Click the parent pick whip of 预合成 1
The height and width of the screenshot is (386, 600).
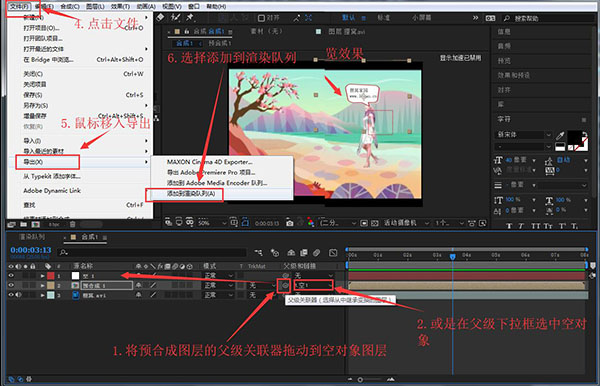285,285
